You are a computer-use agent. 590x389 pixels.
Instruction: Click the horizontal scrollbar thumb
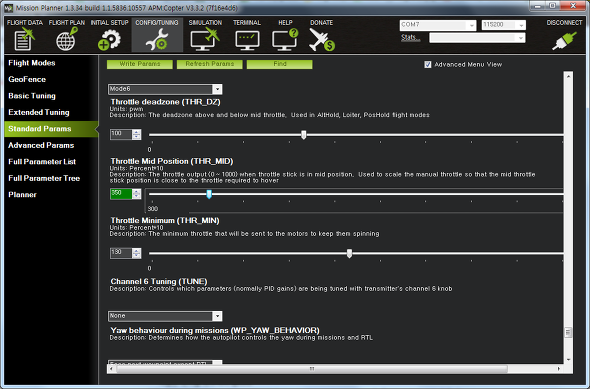click(x=312, y=369)
